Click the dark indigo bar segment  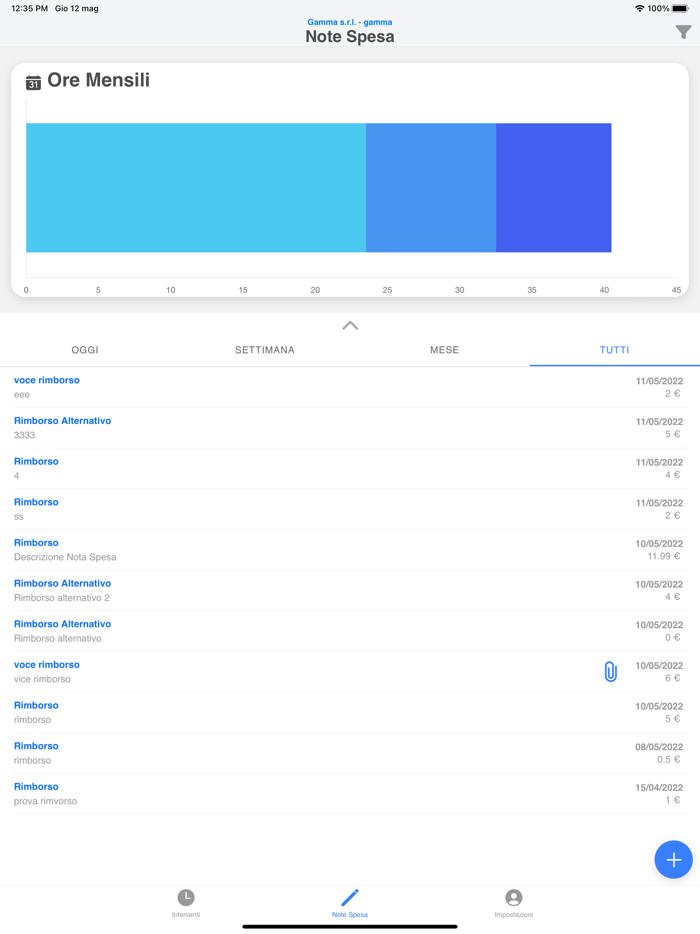[x=553, y=188]
